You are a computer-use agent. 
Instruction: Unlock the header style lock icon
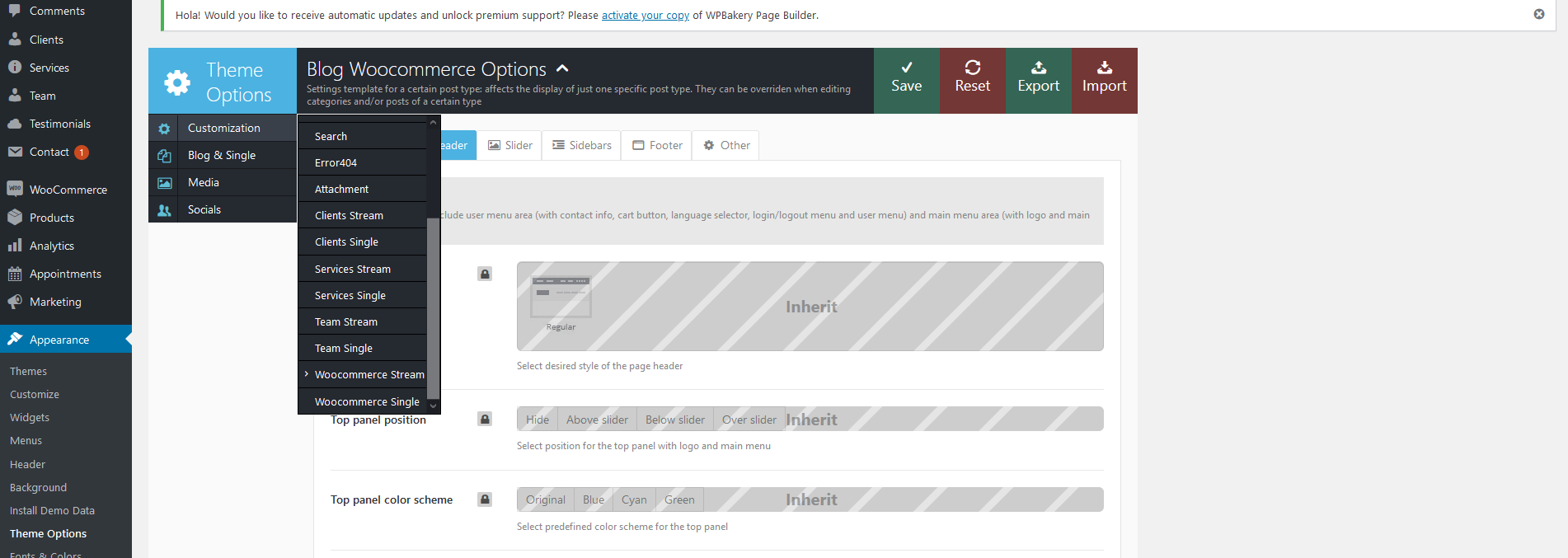pos(485,274)
